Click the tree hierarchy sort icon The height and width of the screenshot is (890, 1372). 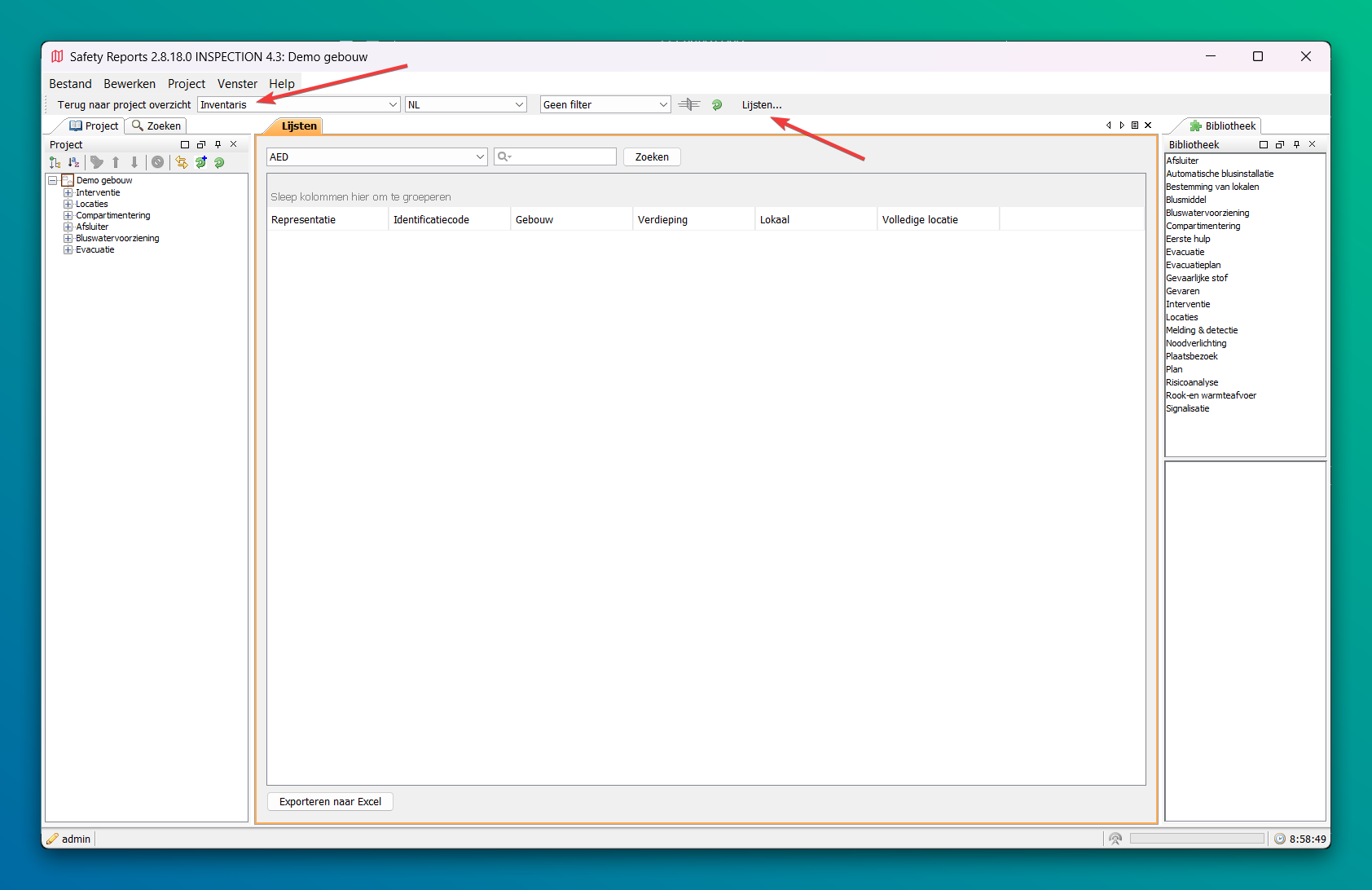pyautogui.click(x=55, y=162)
